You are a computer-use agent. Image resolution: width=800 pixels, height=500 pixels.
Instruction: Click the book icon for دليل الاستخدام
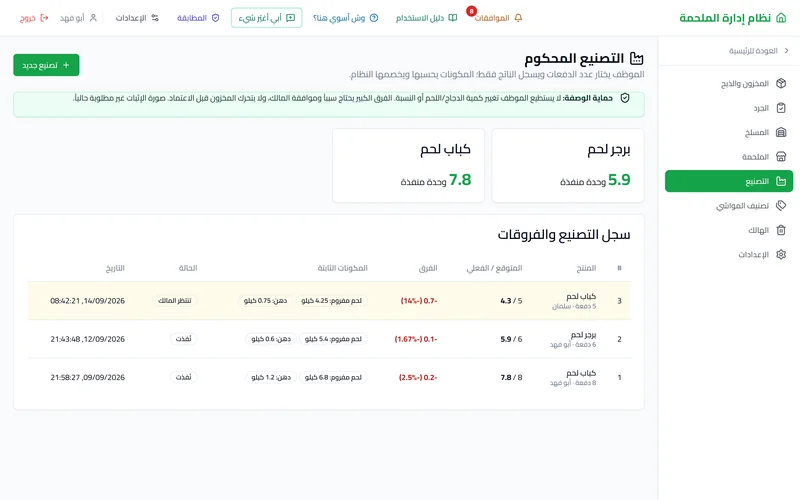pos(453,18)
